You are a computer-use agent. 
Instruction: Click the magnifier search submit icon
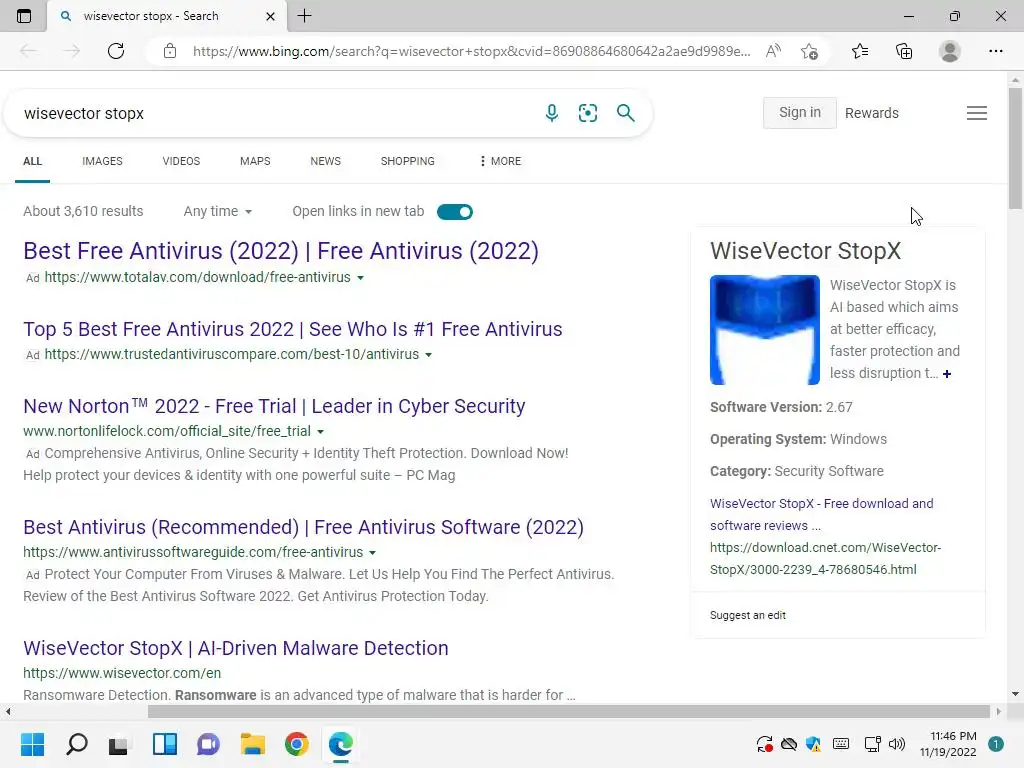point(626,113)
